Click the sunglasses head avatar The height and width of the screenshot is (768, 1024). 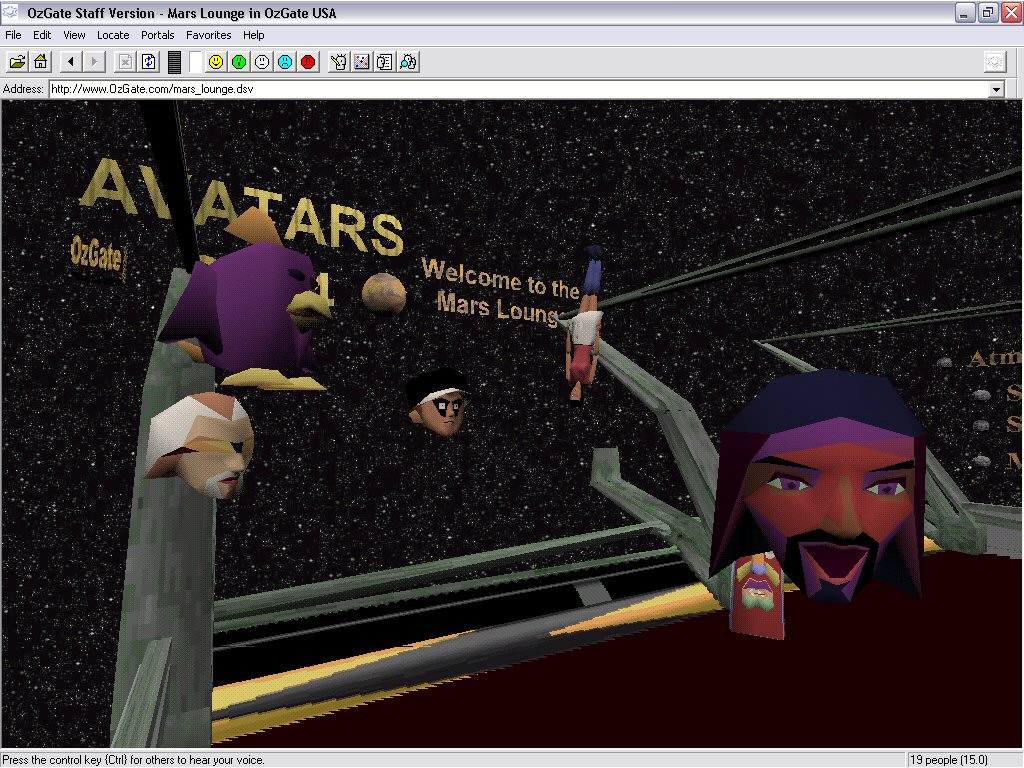click(x=440, y=402)
